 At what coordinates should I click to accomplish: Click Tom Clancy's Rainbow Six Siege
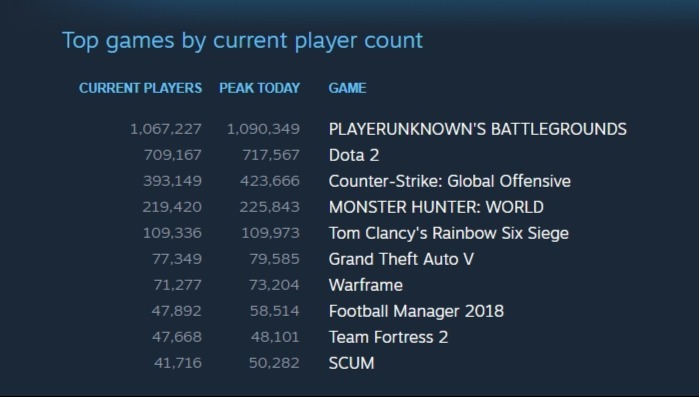[x=448, y=233]
